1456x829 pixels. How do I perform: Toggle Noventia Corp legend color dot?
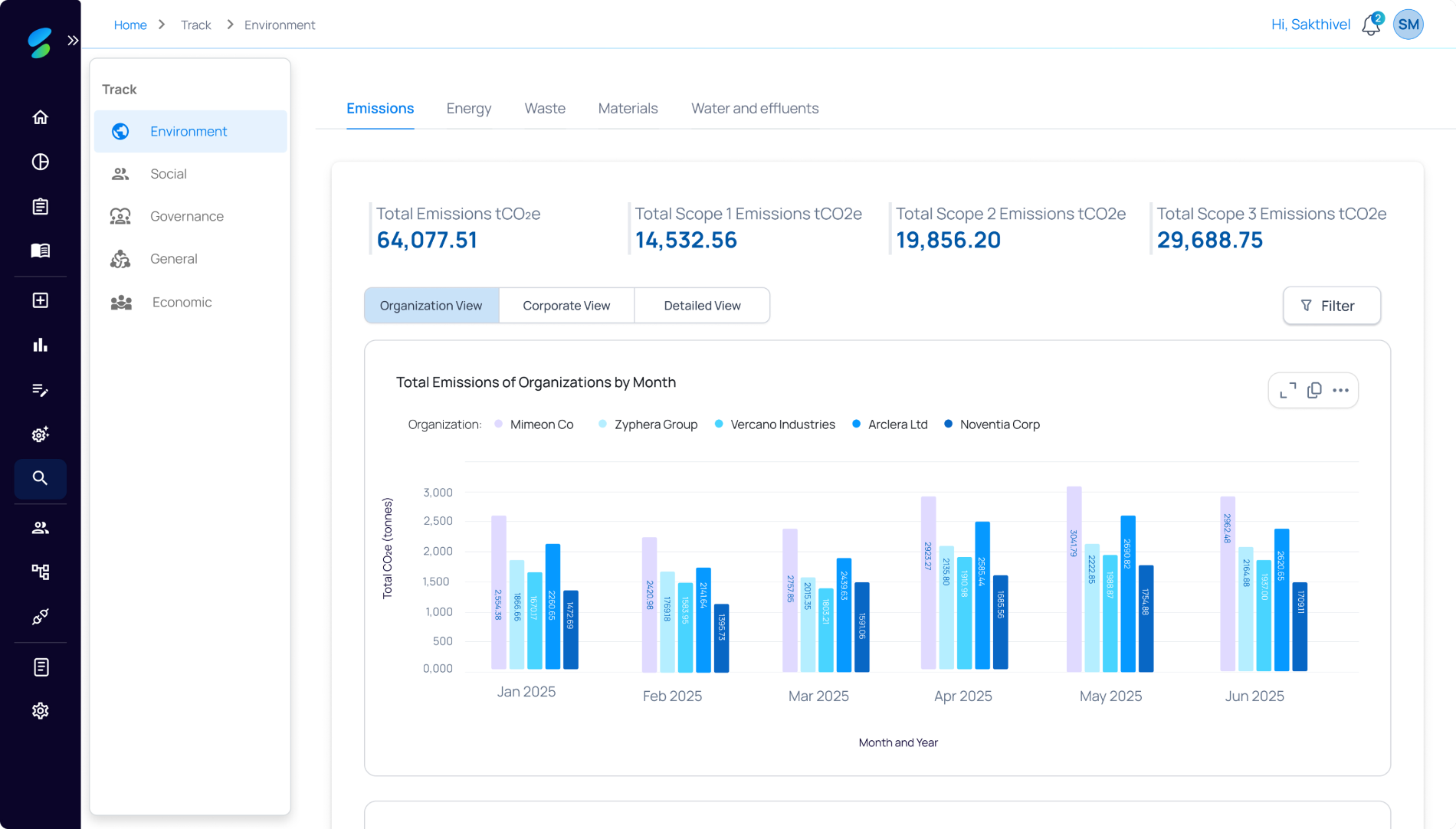(949, 424)
